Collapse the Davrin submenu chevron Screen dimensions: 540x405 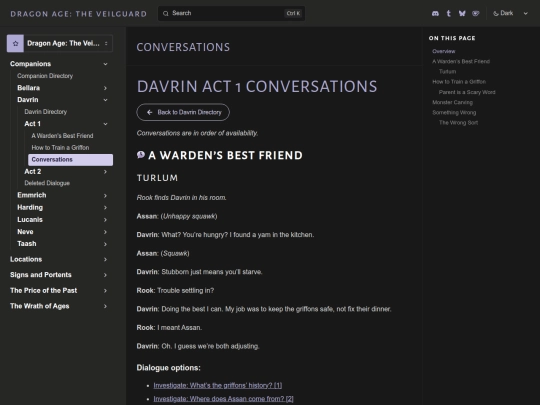click(x=105, y=100)
